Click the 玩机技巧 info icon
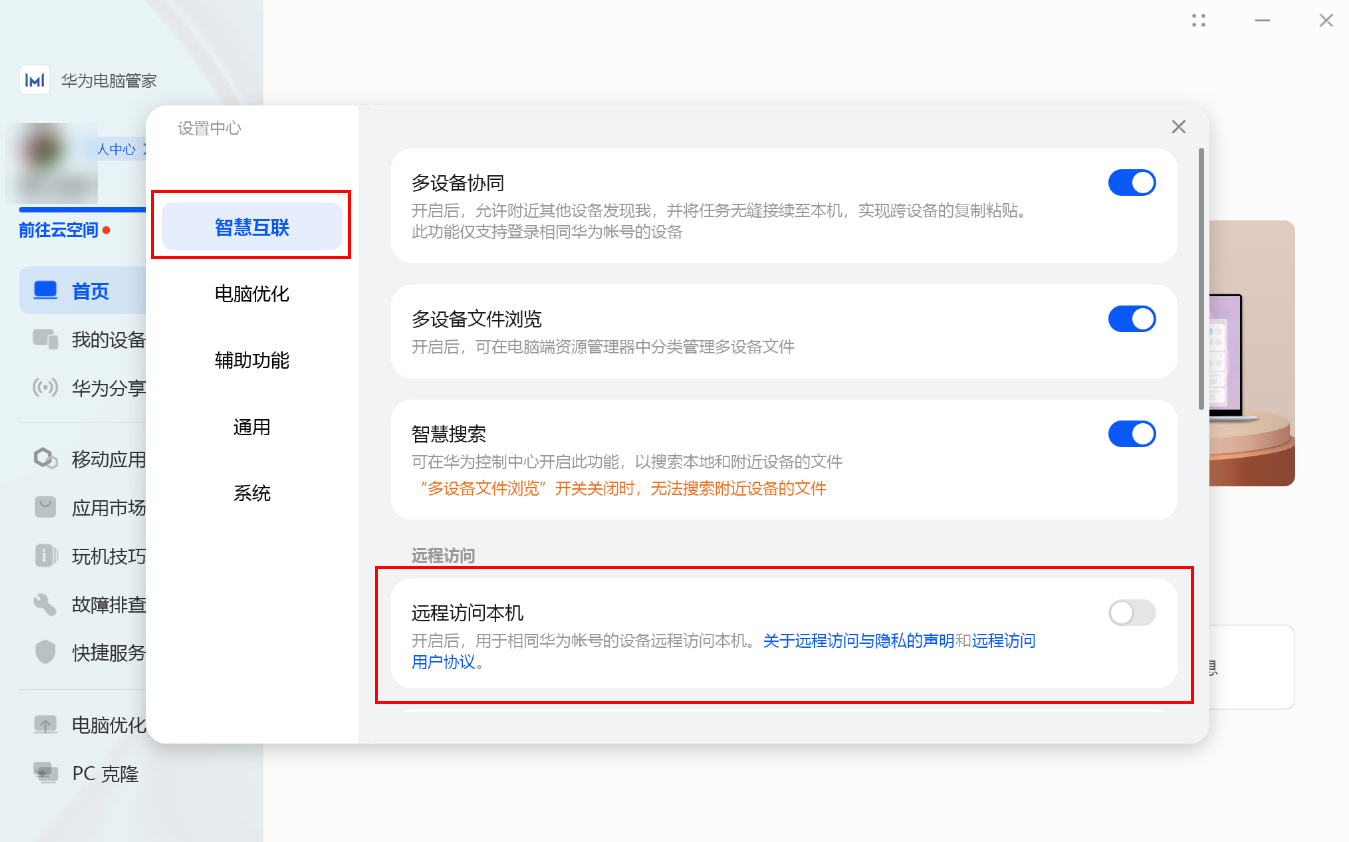 tap(46, 555)
